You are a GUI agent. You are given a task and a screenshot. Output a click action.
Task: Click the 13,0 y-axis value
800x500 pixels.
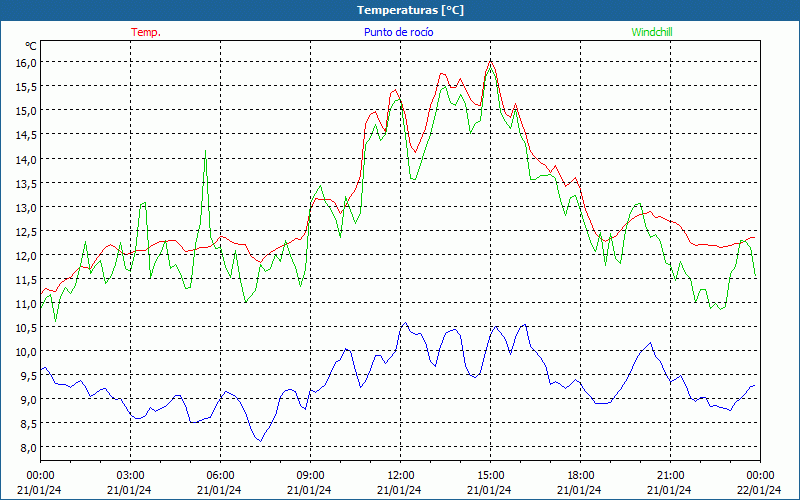(27, 208)
